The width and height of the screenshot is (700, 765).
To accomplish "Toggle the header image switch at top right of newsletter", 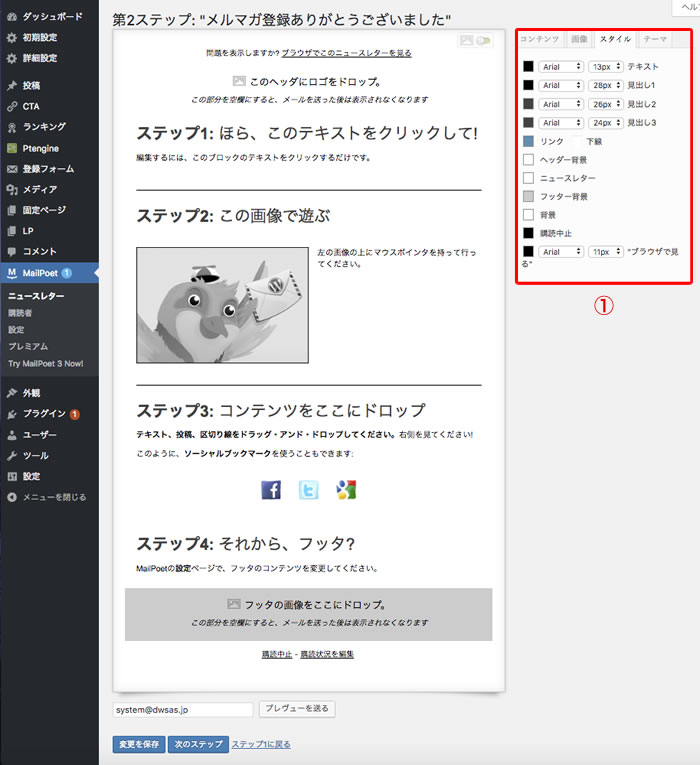I will pos(484,41).
